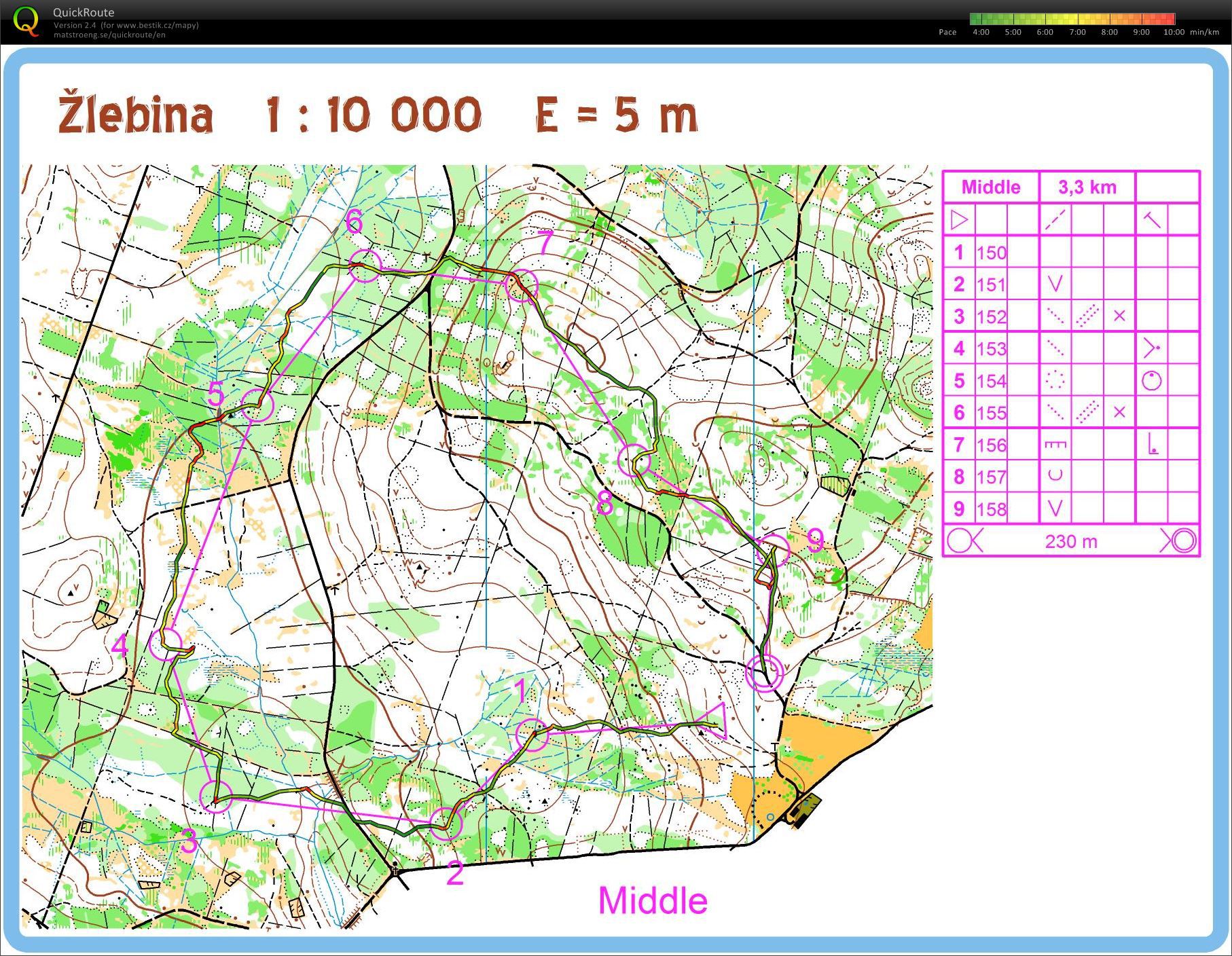Click the '10:00 min/km' pace label

pos(1191,32)
